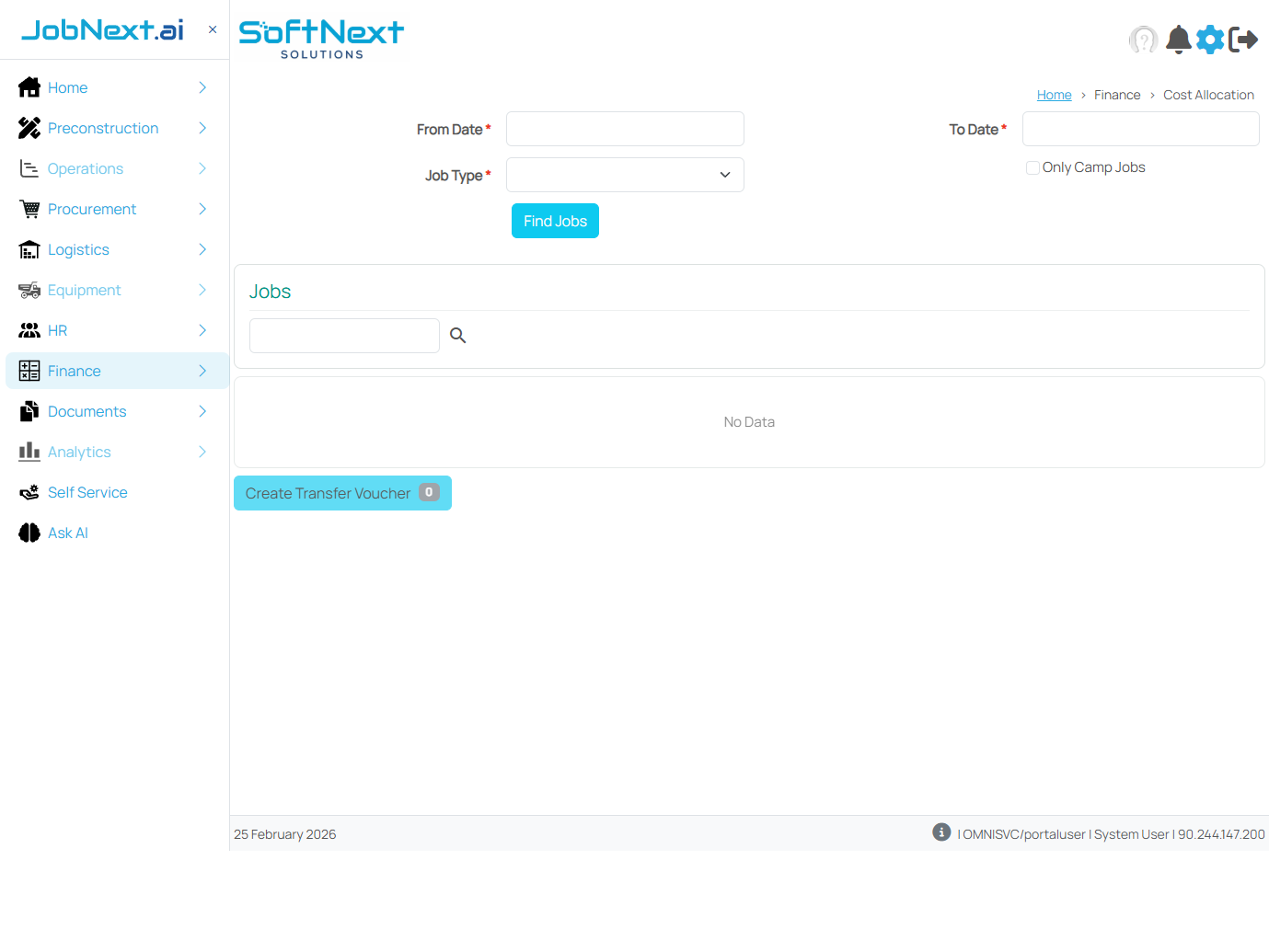Open the HR people icon

pos(28,330)
